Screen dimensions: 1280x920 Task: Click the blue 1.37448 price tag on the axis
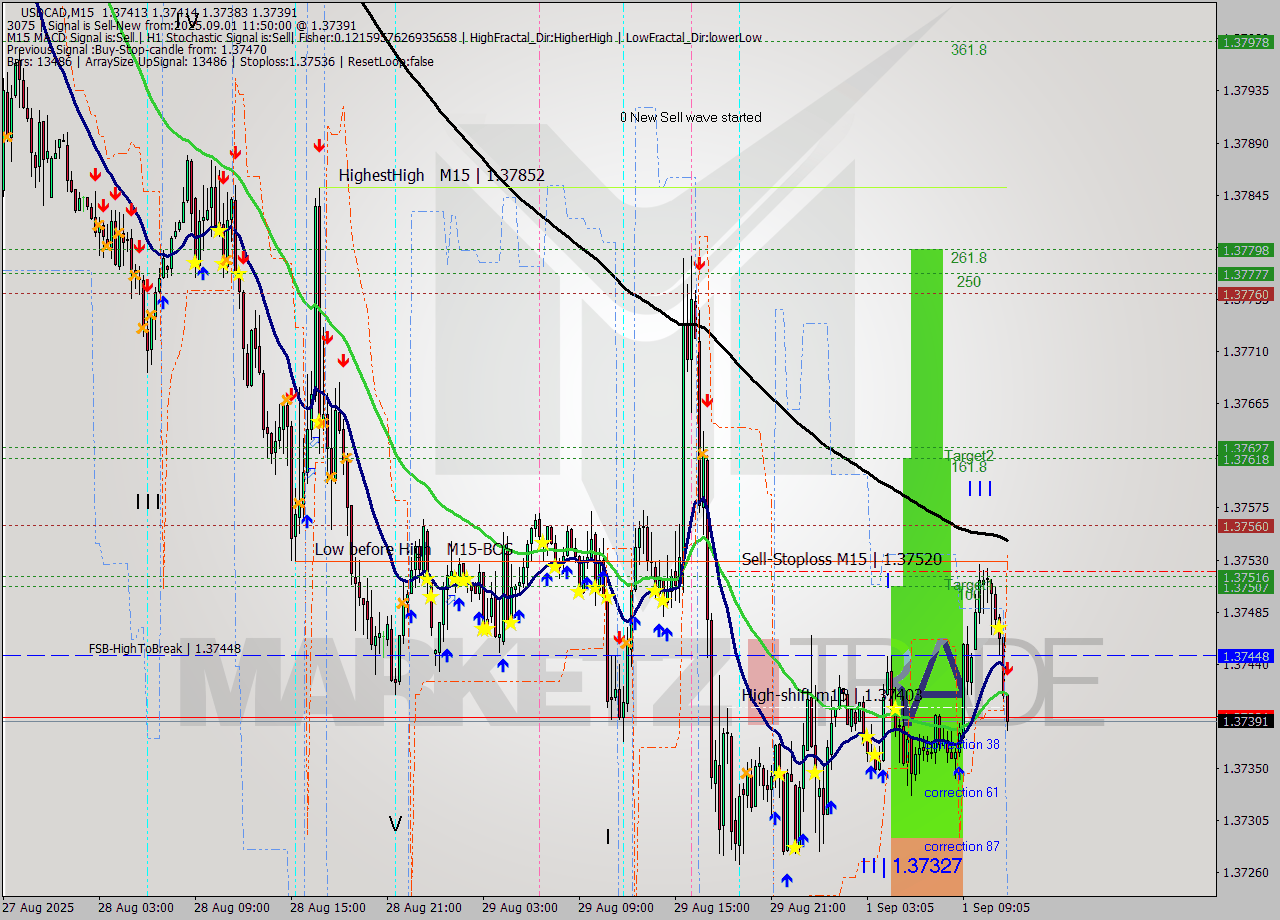[1248, 657]
